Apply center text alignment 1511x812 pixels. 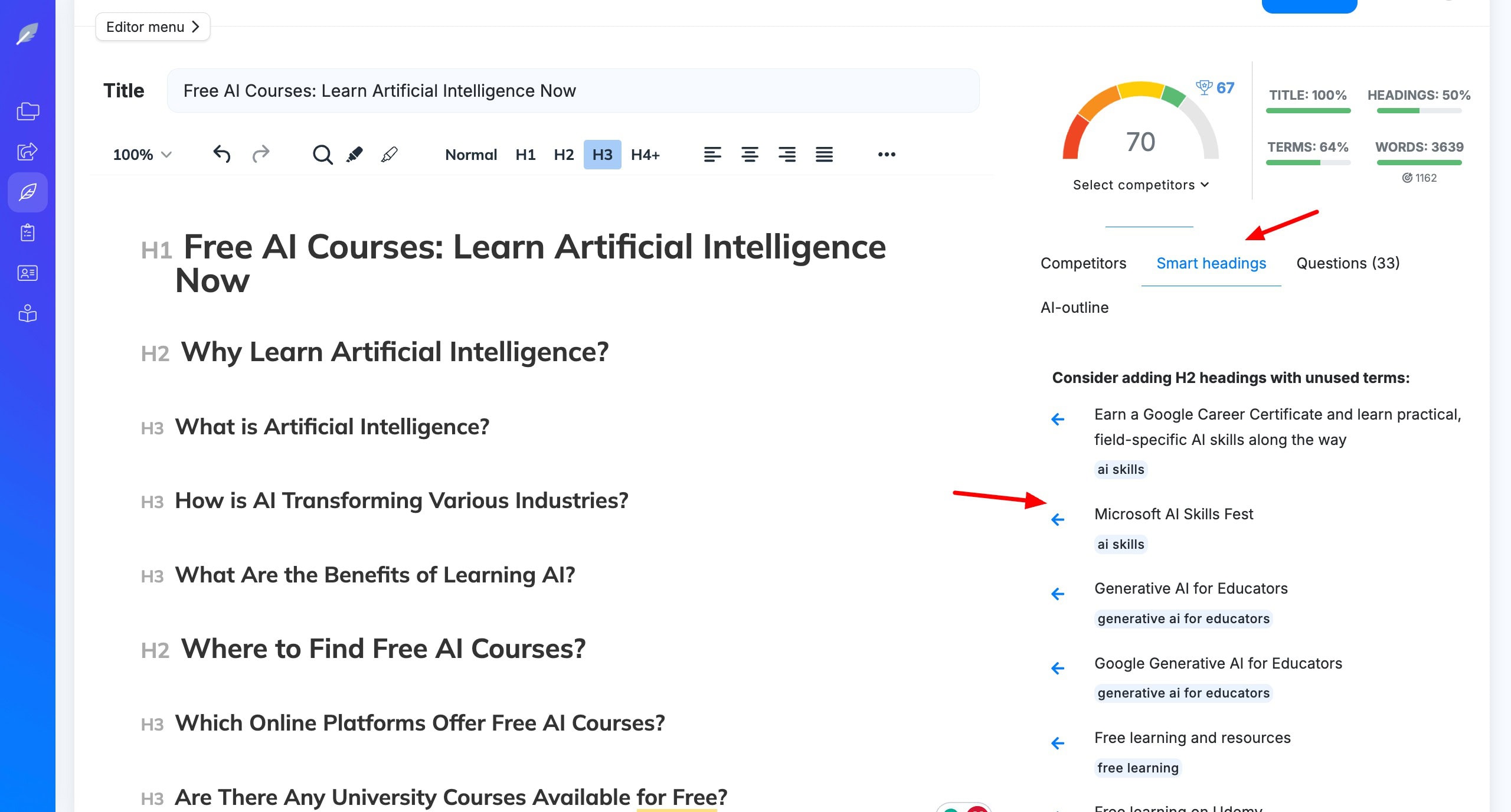750,155
